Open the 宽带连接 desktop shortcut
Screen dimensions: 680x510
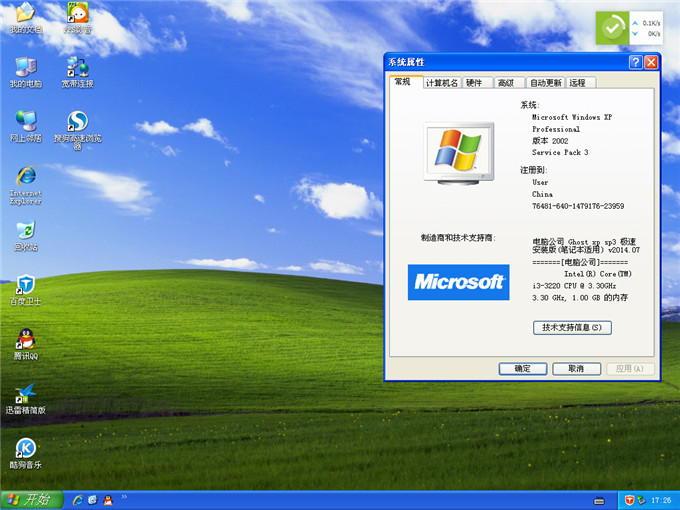(77, 68)
